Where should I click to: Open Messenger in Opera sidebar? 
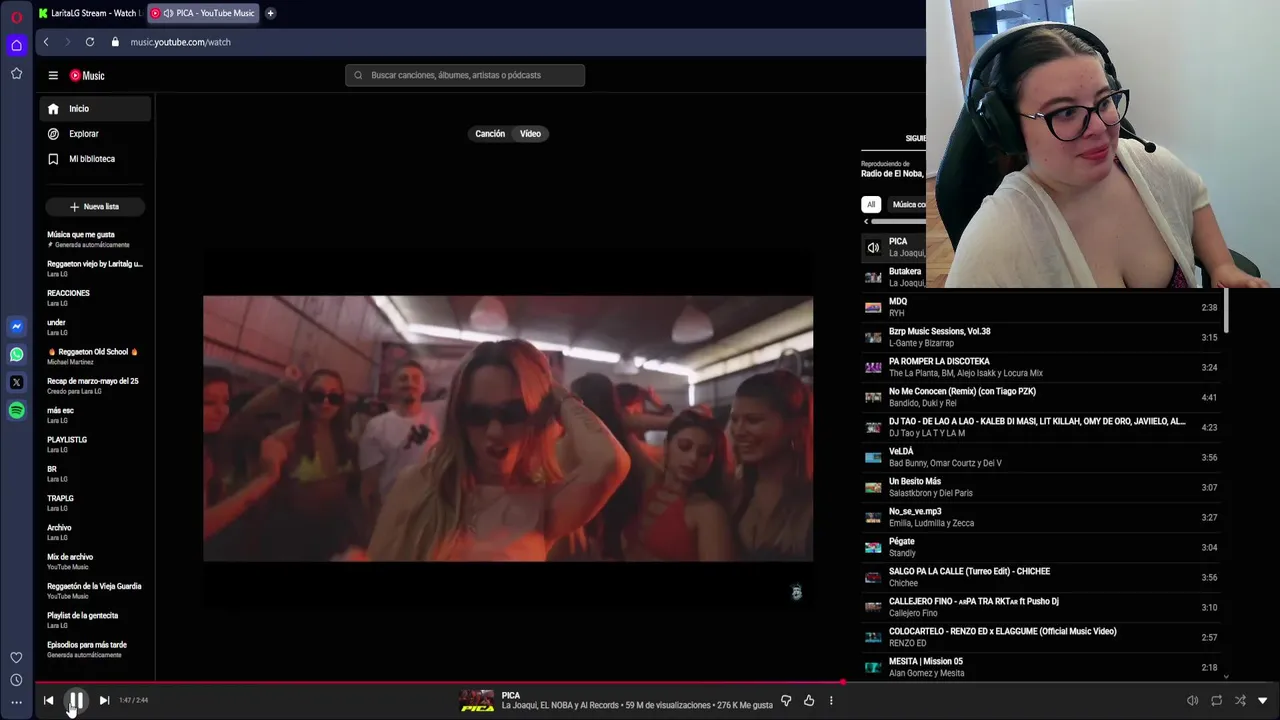[x=16, y=326]
